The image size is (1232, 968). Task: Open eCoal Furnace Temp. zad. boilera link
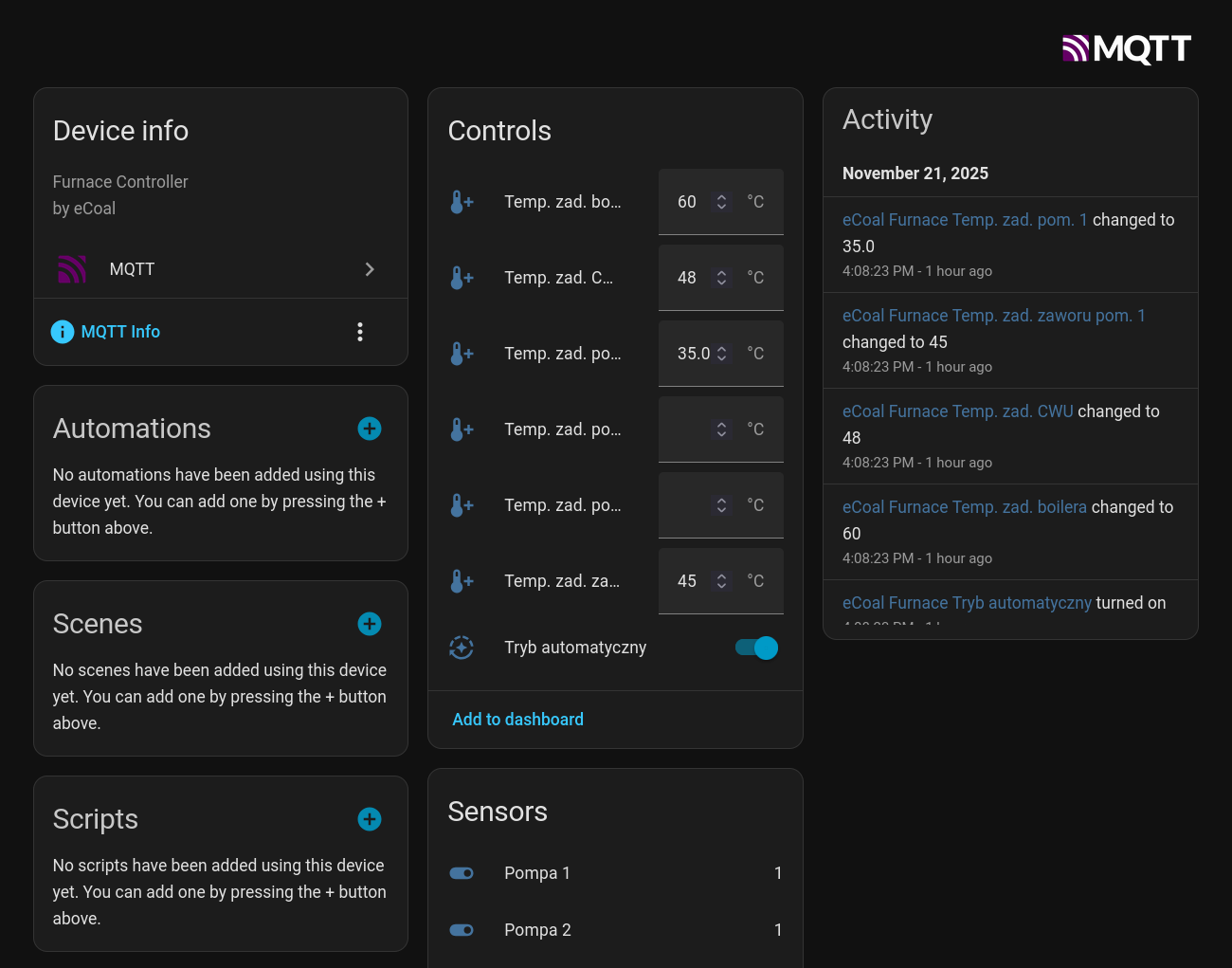coord(964,507)
